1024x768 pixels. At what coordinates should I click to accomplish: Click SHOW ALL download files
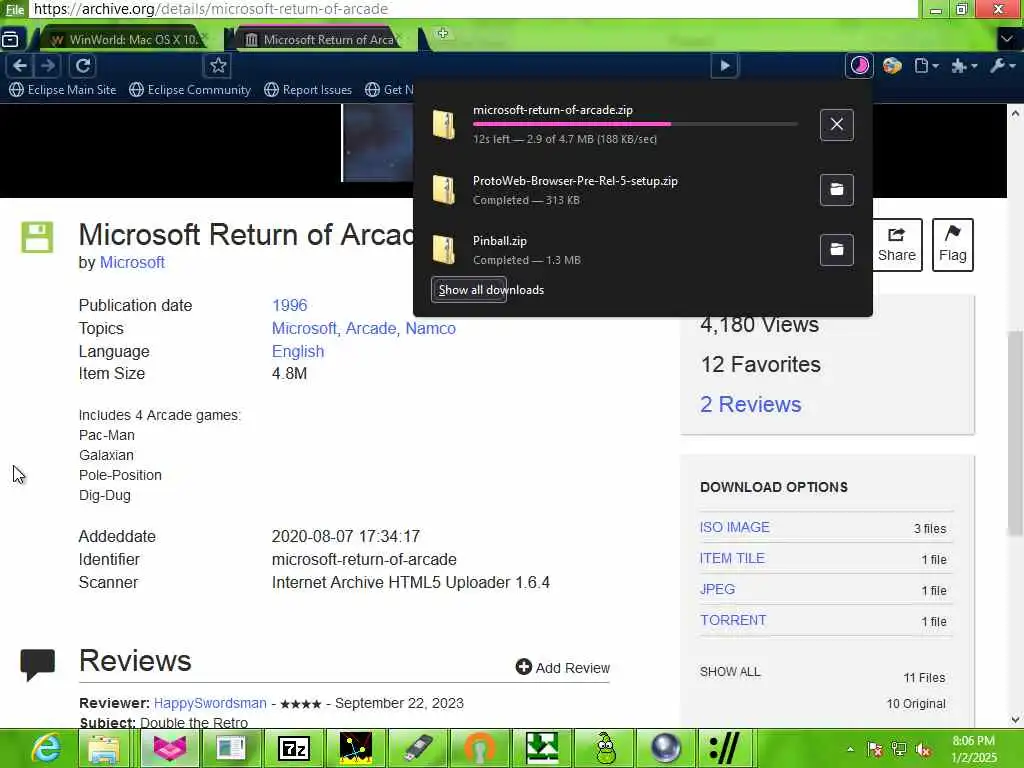point(730,672)
